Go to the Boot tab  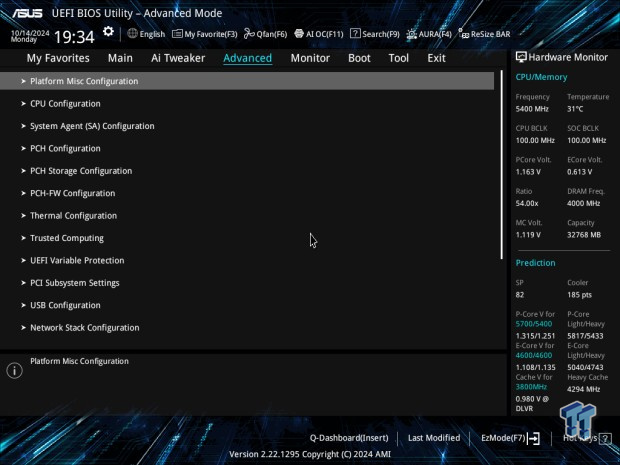click(359, 58)
